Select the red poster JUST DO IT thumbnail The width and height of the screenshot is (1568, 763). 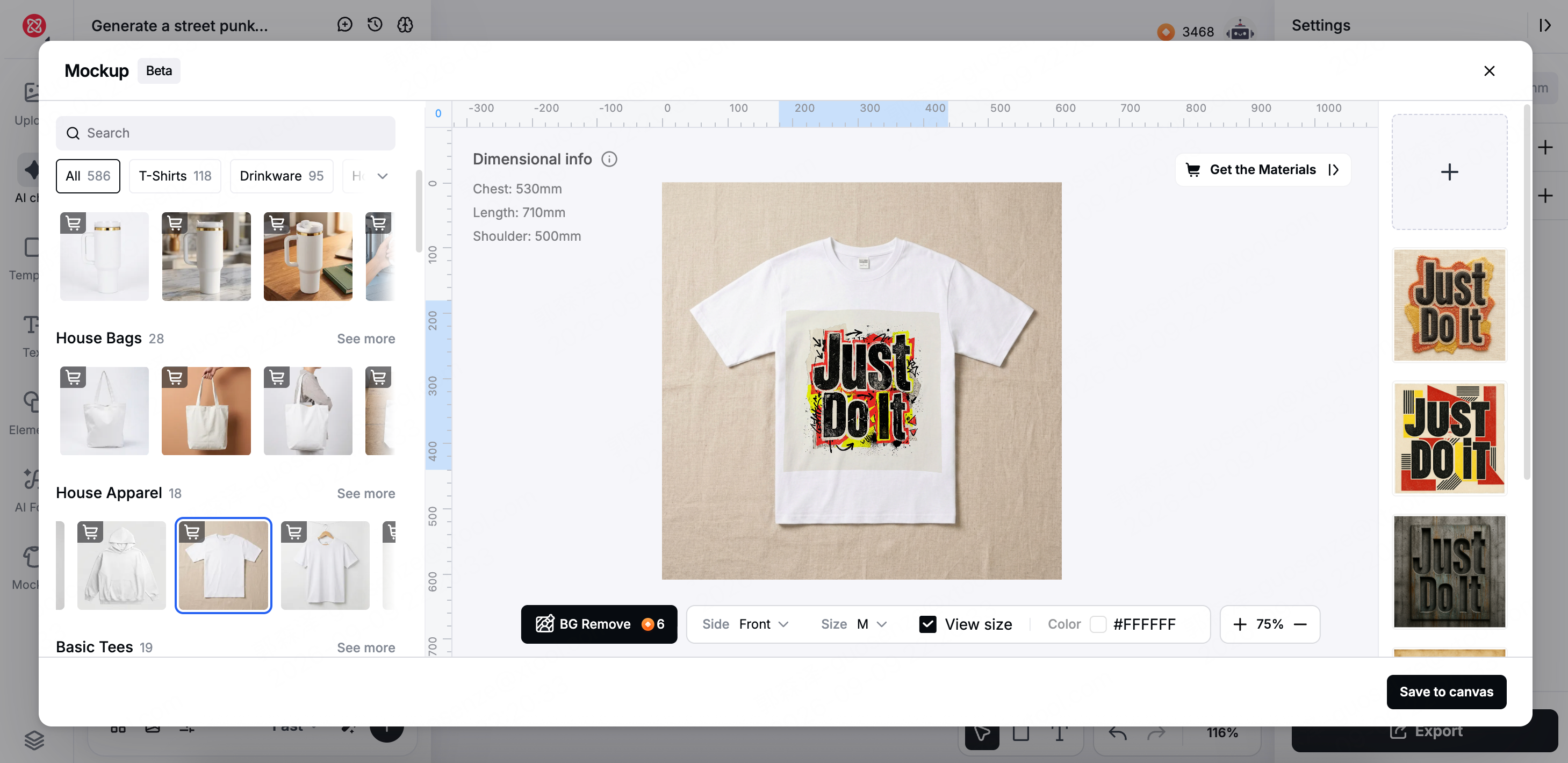tap(1449, 438)
